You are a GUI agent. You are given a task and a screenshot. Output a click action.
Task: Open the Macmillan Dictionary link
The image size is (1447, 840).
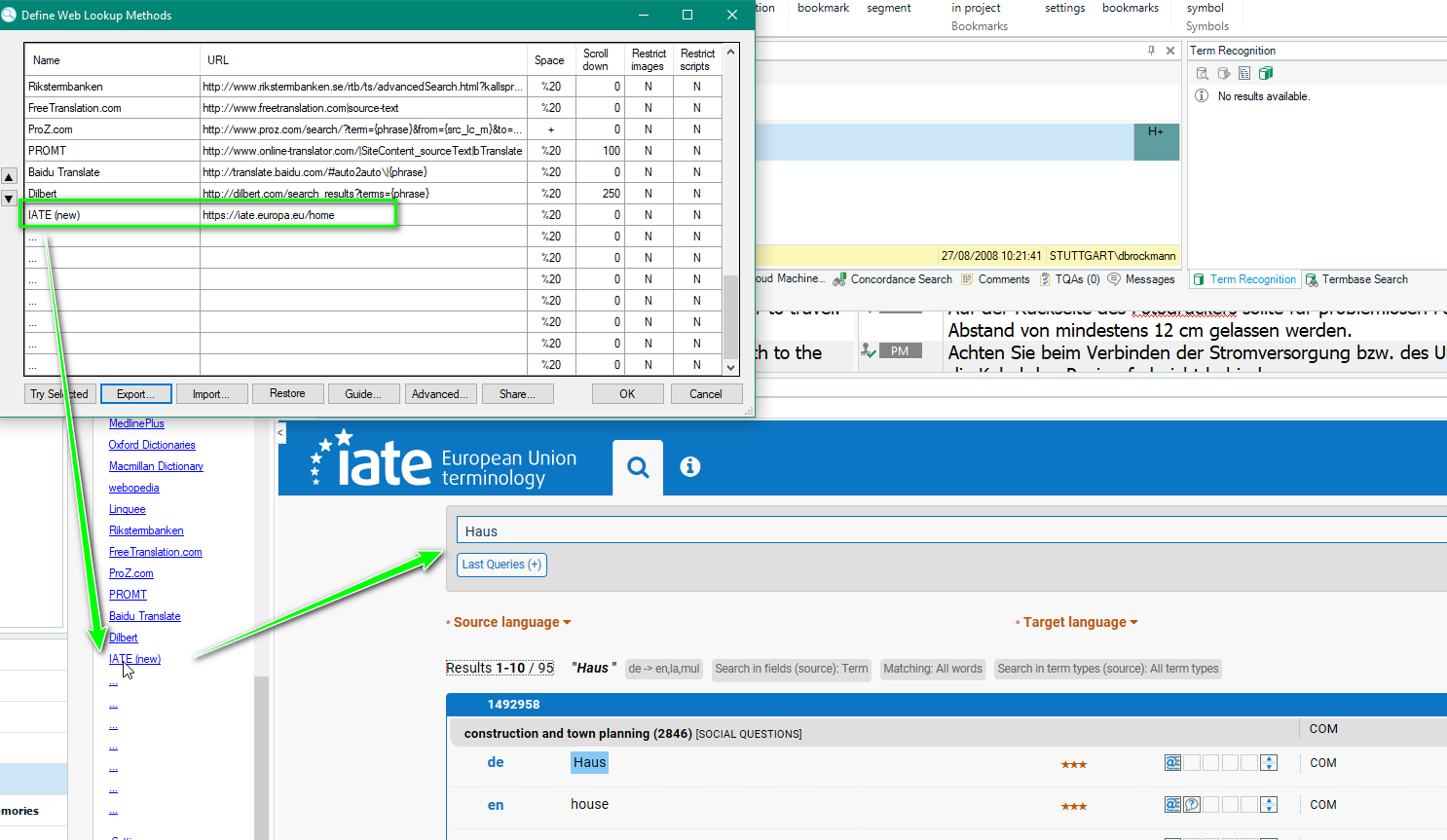click(156, 466)
